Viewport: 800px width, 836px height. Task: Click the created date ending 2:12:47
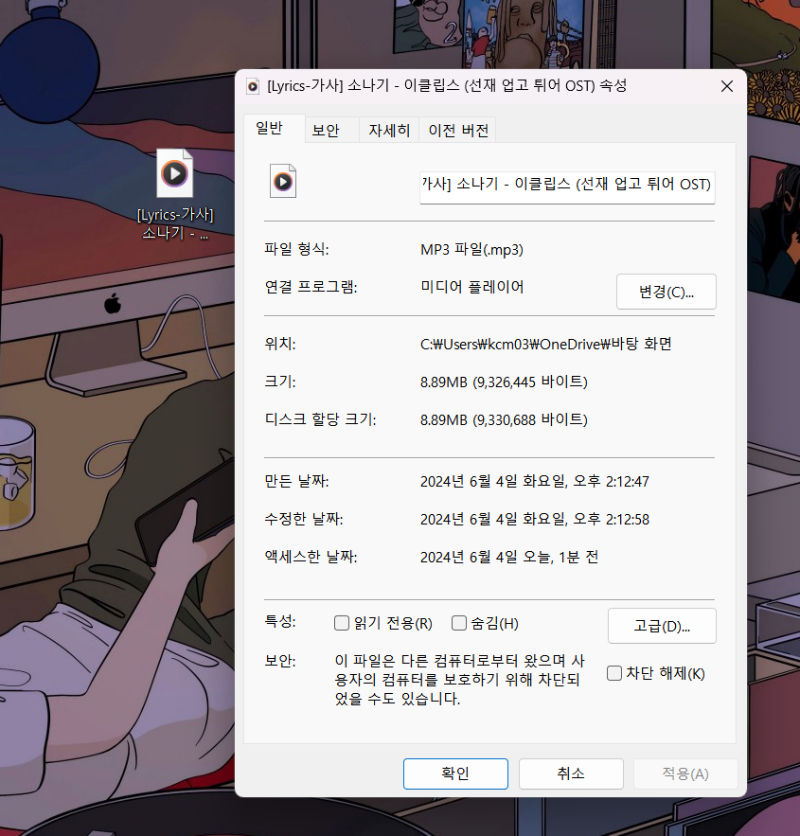(x=534, y=481)
